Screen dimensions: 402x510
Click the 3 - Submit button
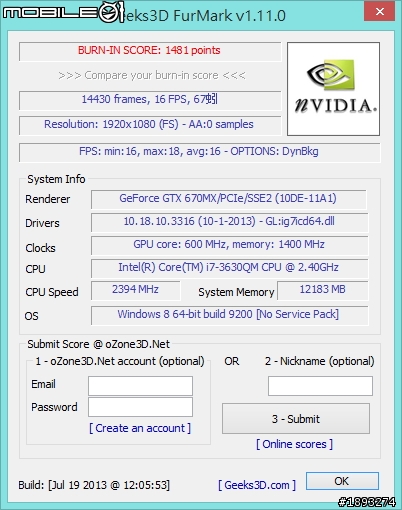point(296,419)
